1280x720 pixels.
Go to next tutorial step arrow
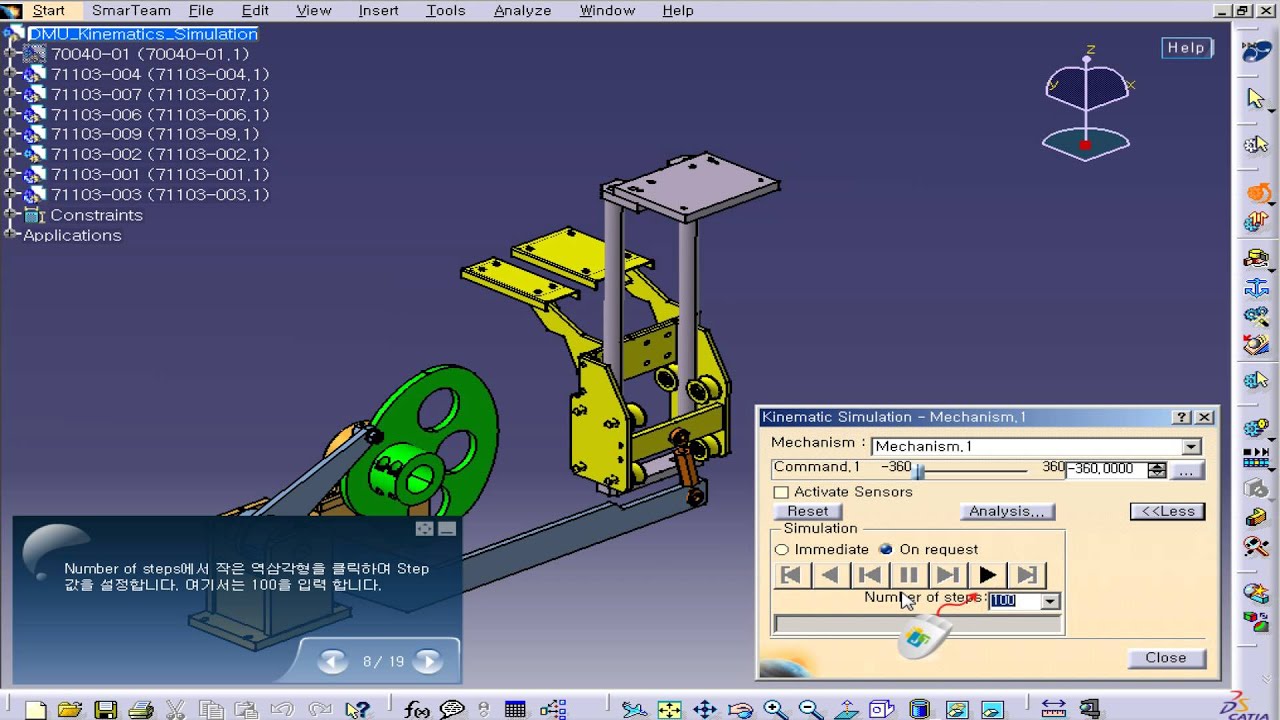pos(428,661)
